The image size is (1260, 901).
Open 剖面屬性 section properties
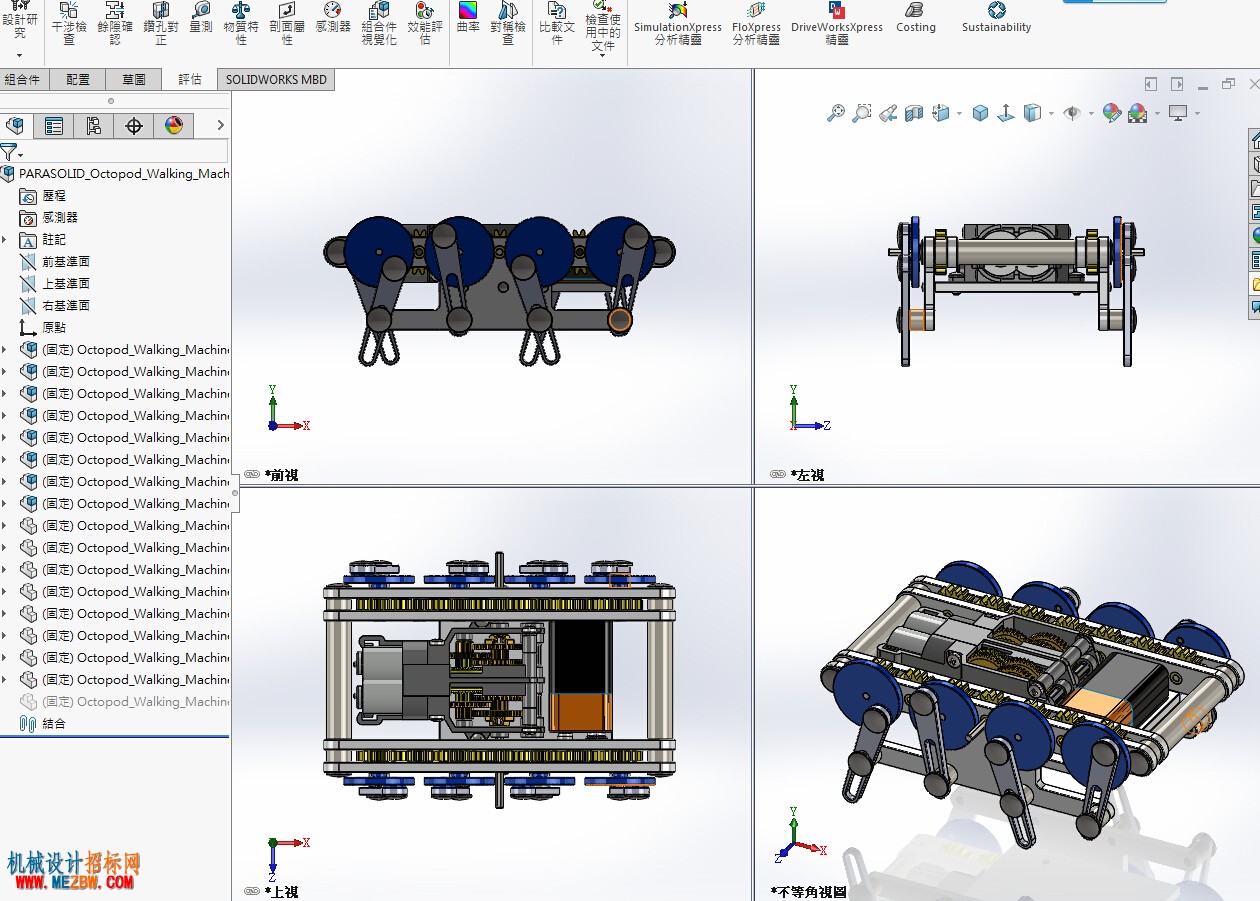coord(287,23)
